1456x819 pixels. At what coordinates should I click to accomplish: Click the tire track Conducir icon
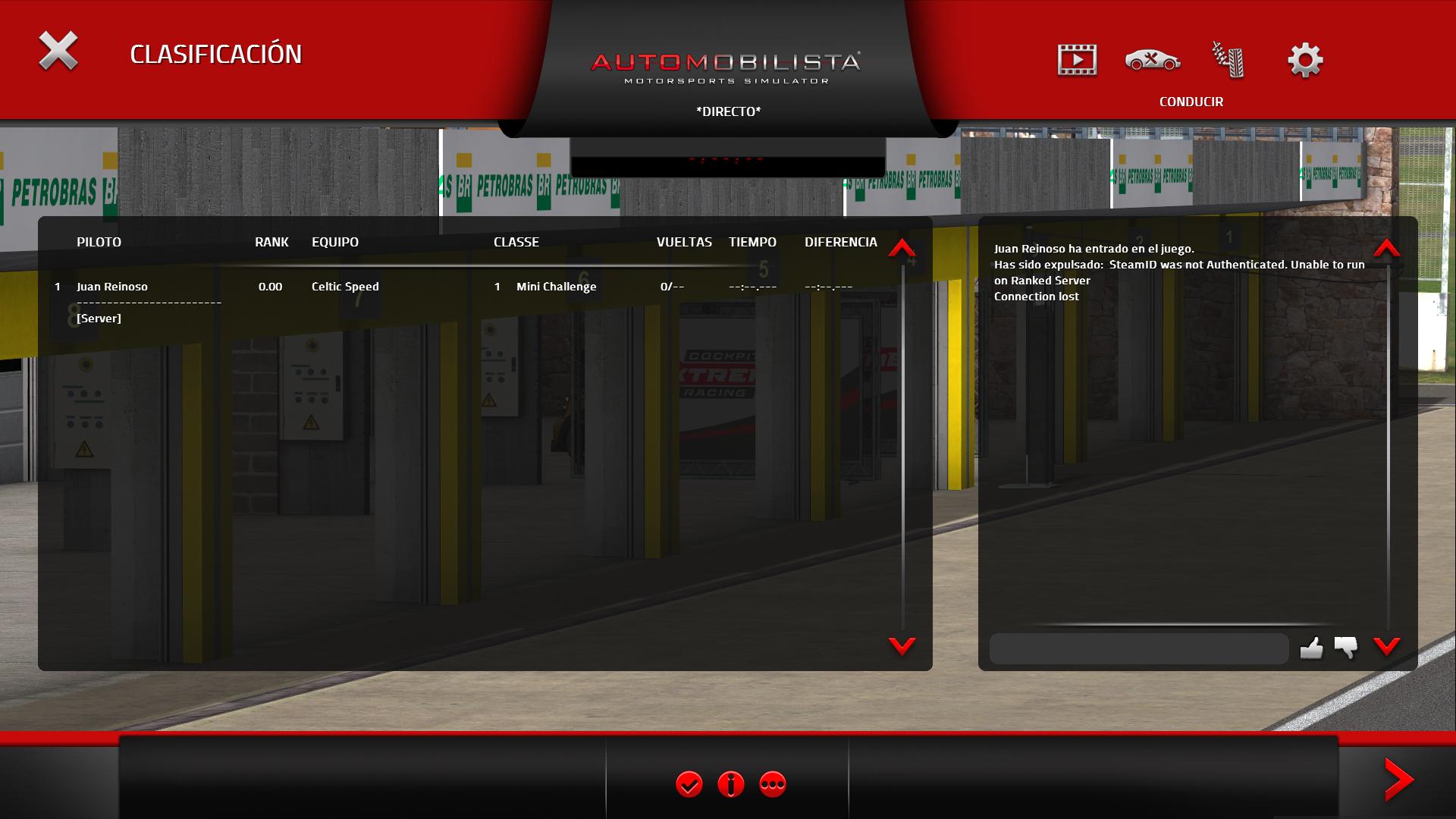(1228, 60)
